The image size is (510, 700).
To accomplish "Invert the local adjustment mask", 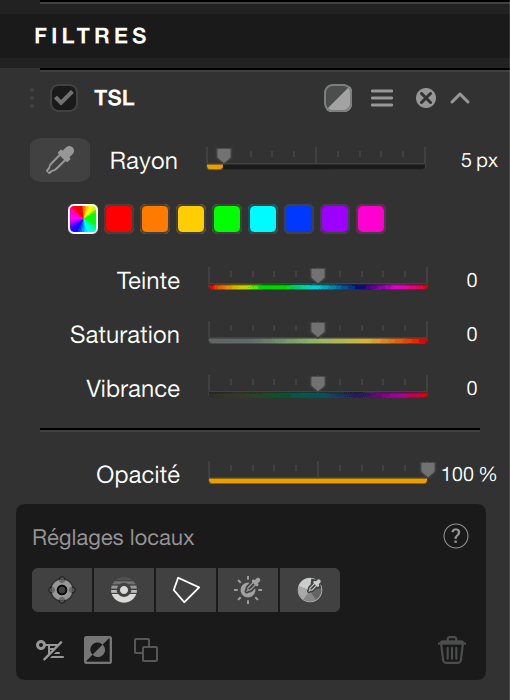I will click(98, 650).
